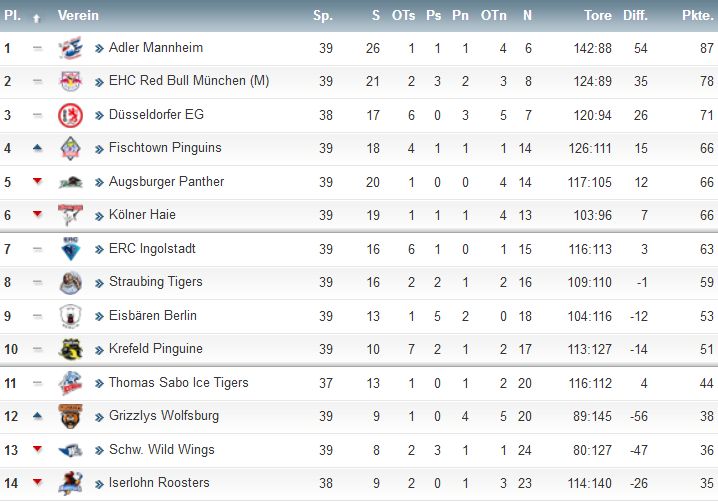Select the Eisbären Berlin logo

tap(71, 316)
